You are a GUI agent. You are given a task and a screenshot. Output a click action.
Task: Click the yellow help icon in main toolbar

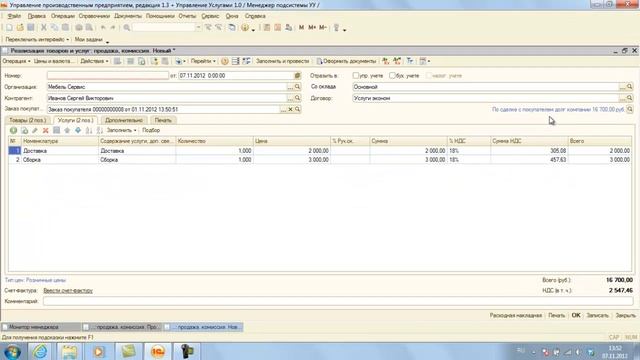(x=244, y=28)
